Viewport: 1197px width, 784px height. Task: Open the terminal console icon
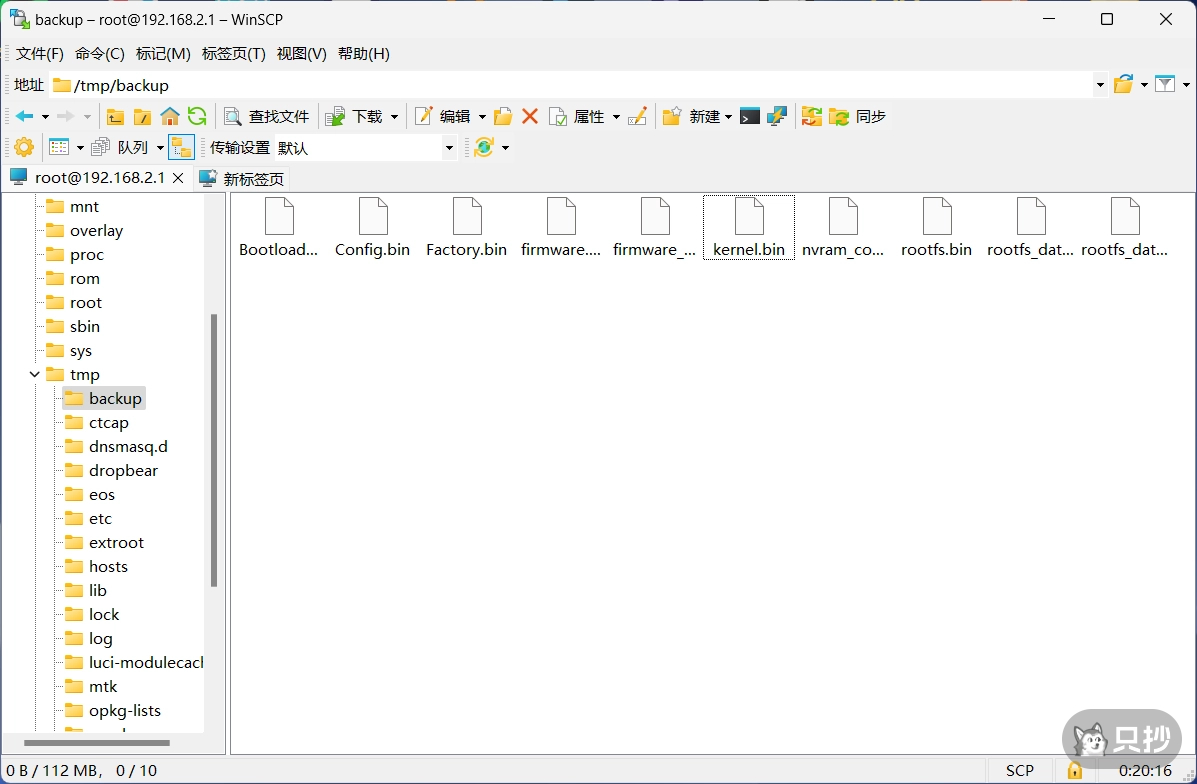click(x=750, y=117)
